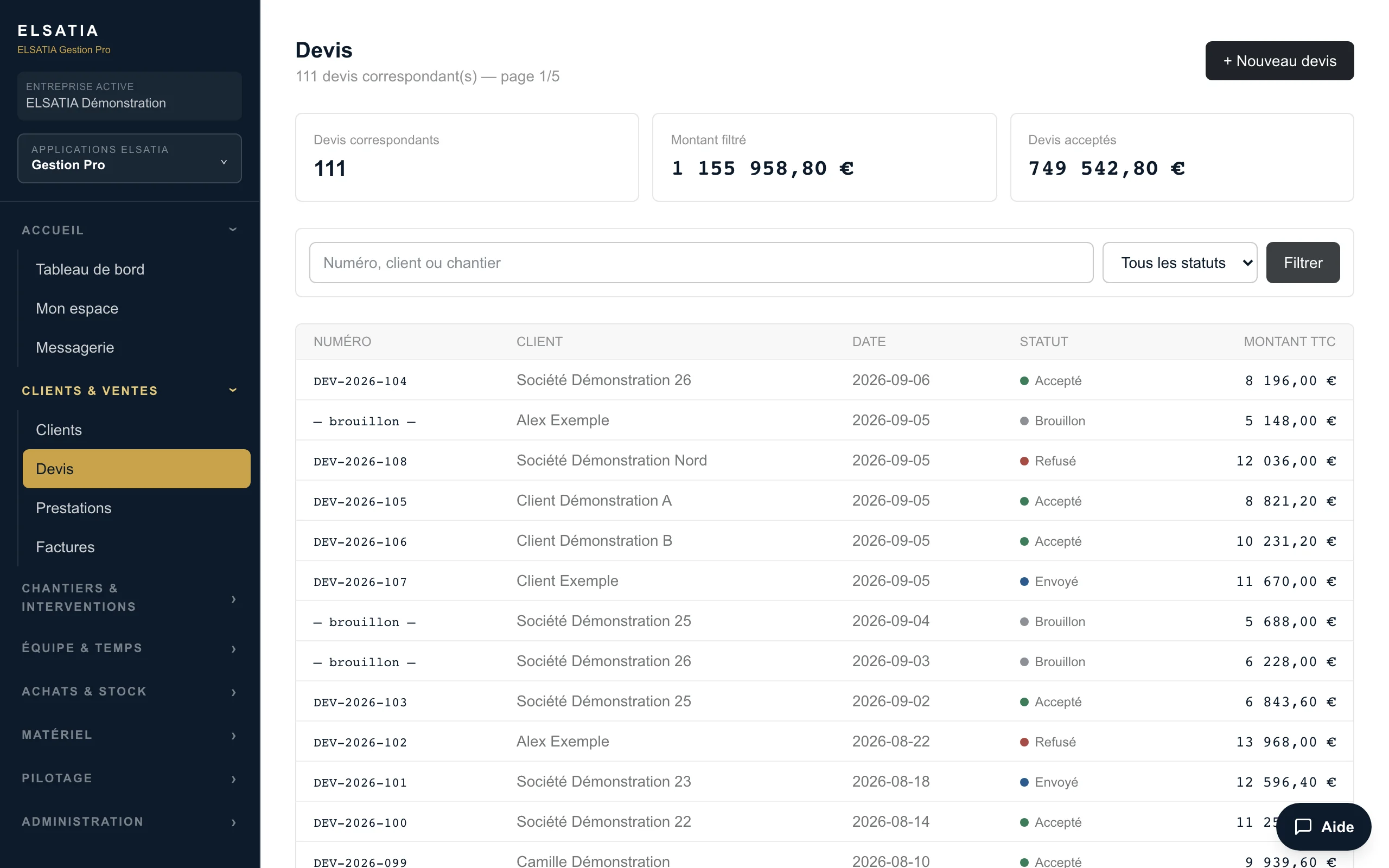Click client Client Démonstration B
The height and width of the screenshot is (868, 1389).
594,541
